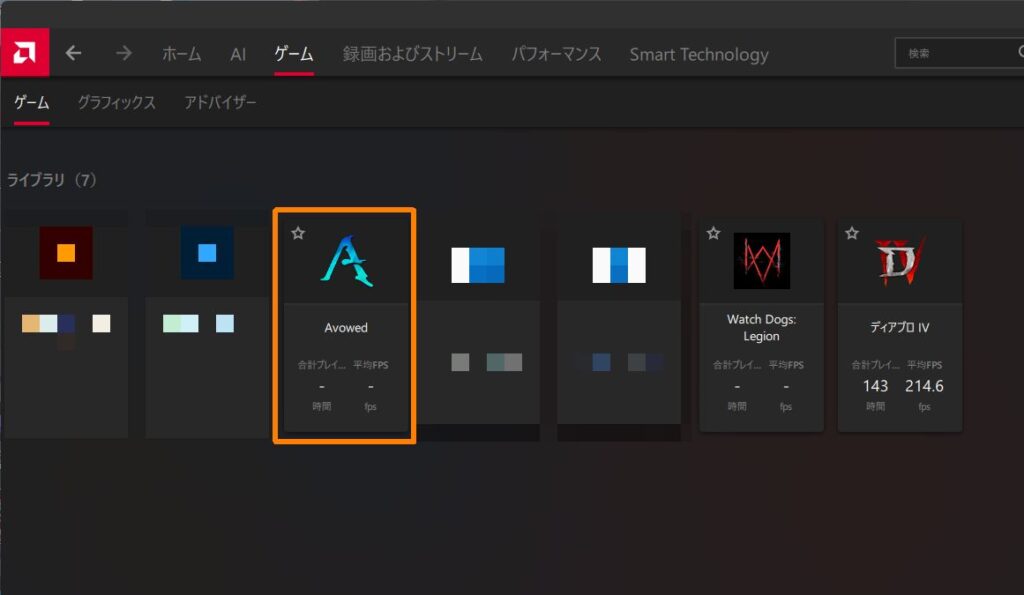Viewport: 1024px width, 595px height.
Task: Click the AMD logo icon
Action: 25,53
